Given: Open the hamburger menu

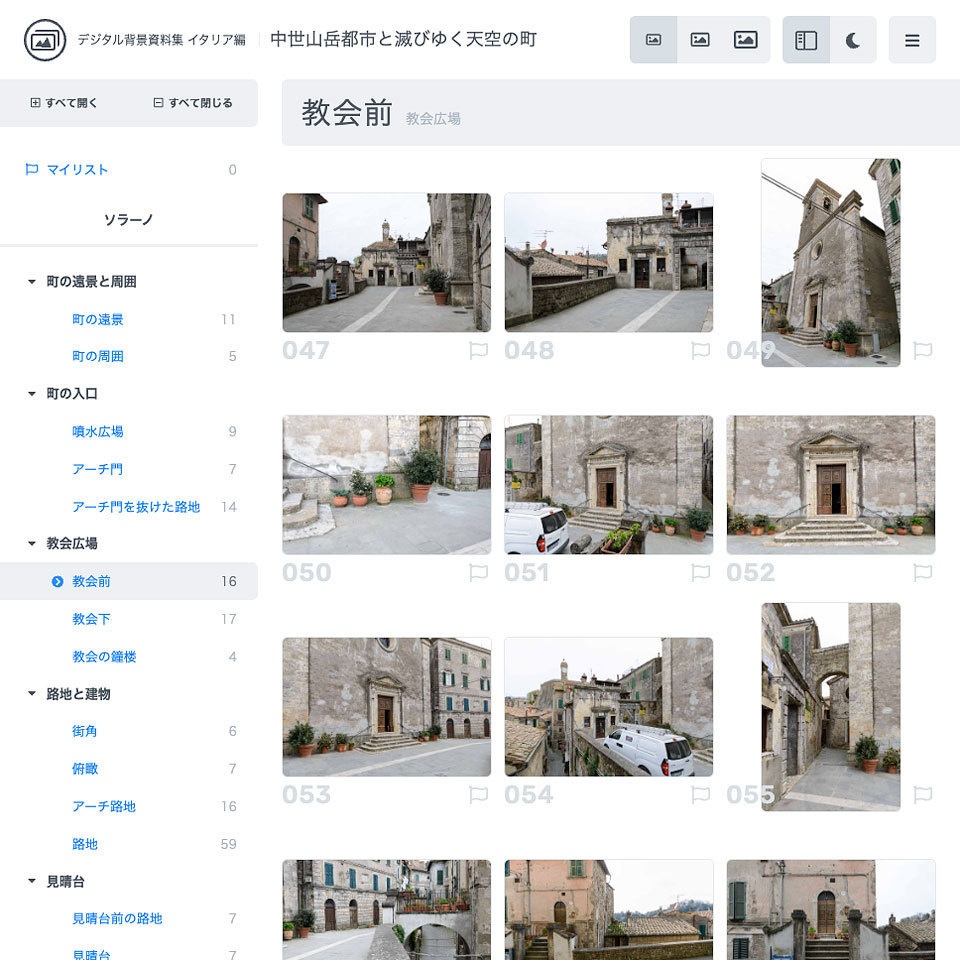Looking at the screenshot, I should [x=912, y=40].
